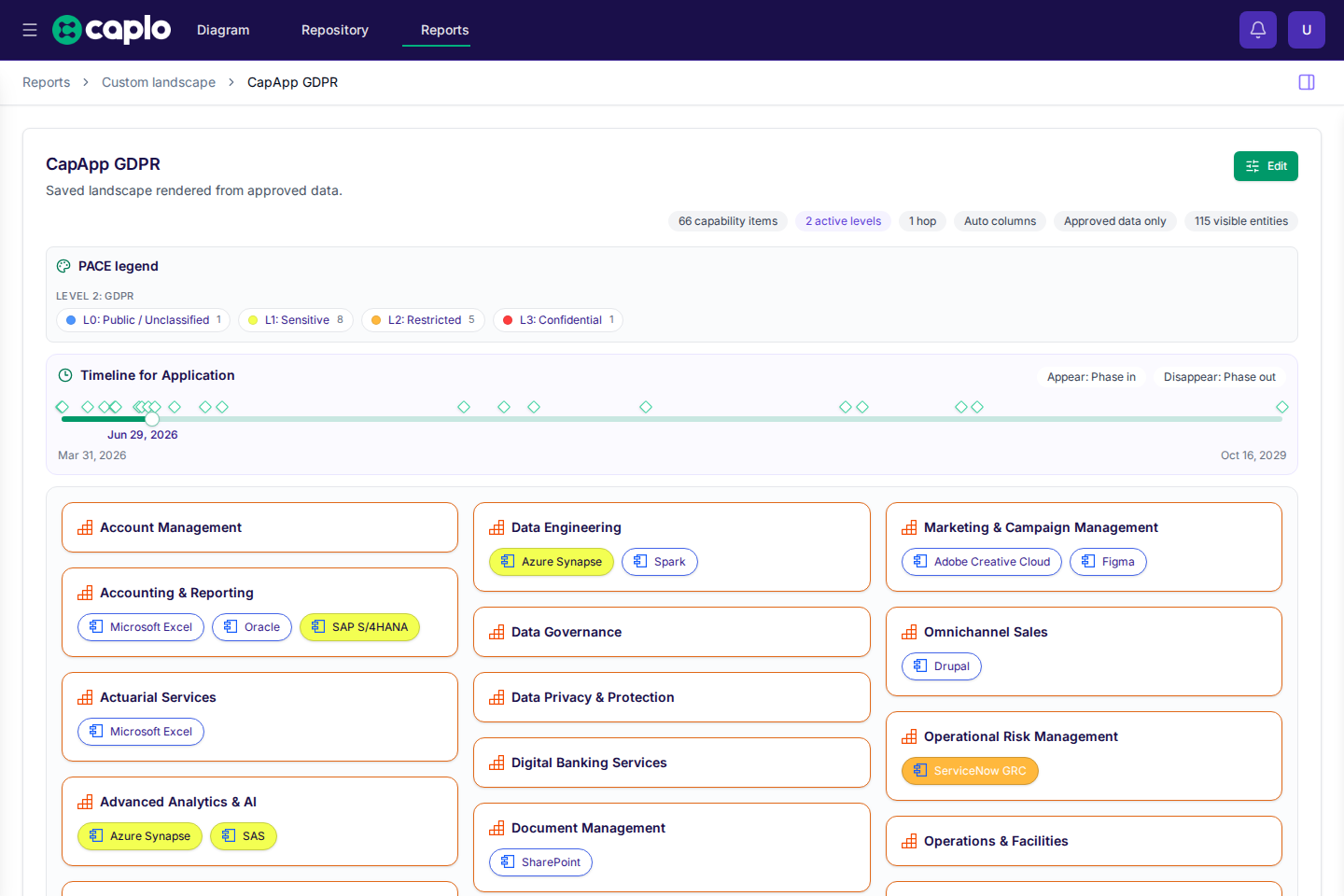Toggle L3: Confidential legend filter
The width and height of the screenshot is (1344, 896).
558,320
